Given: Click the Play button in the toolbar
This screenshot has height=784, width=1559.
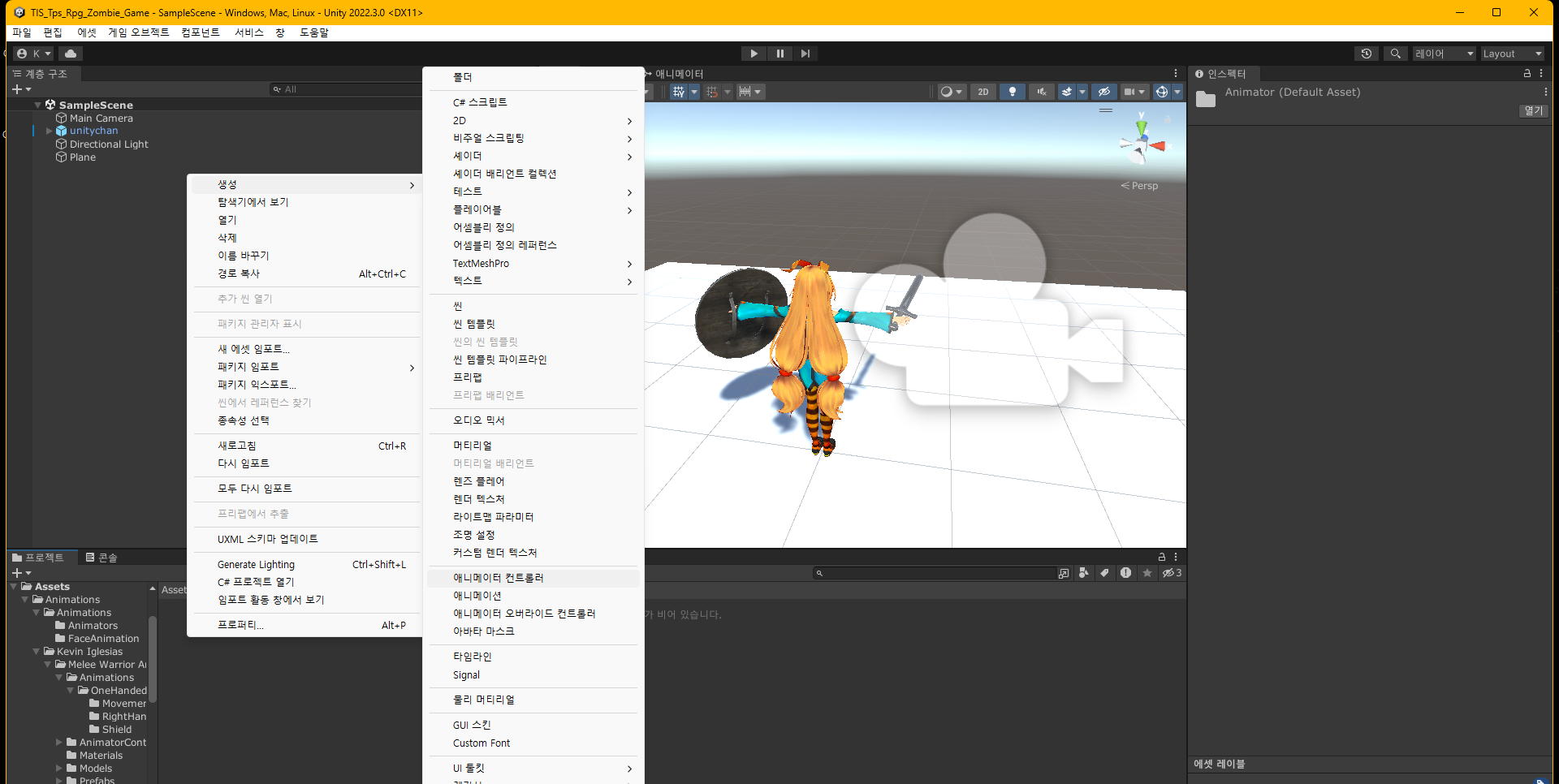Looking at the screenshot, I should (x=754, y=54).
